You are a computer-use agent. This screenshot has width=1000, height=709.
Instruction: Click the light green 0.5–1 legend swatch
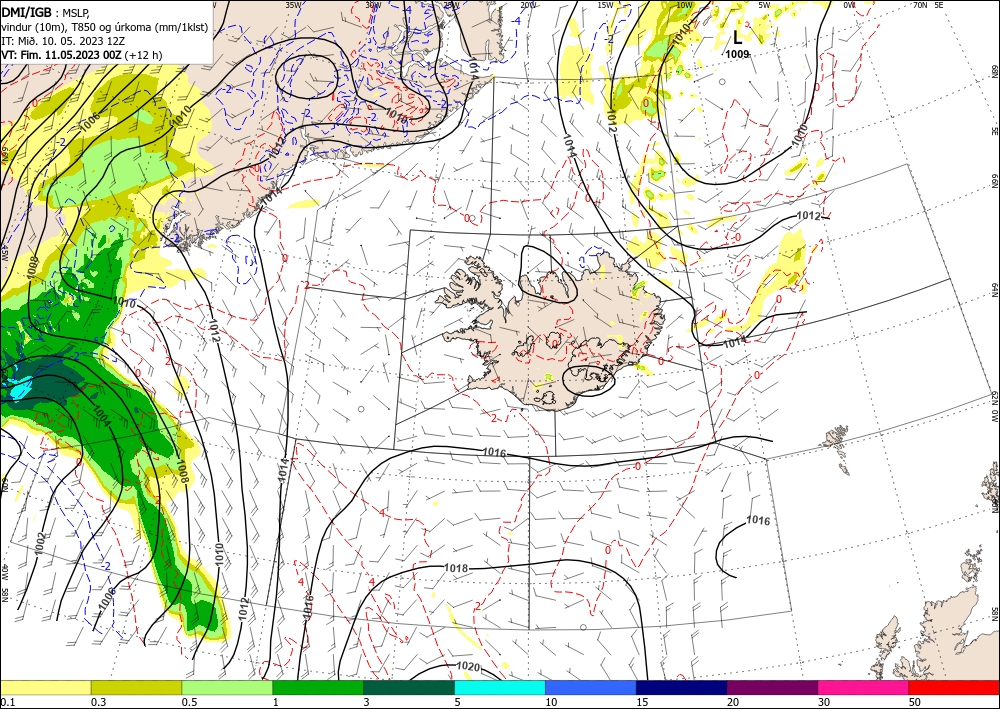(227, 687)
